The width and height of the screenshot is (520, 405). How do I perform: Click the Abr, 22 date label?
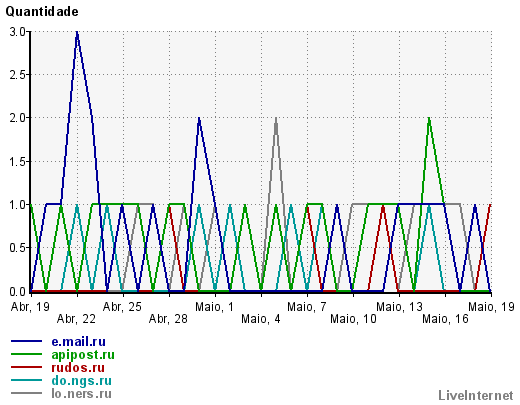76,319
